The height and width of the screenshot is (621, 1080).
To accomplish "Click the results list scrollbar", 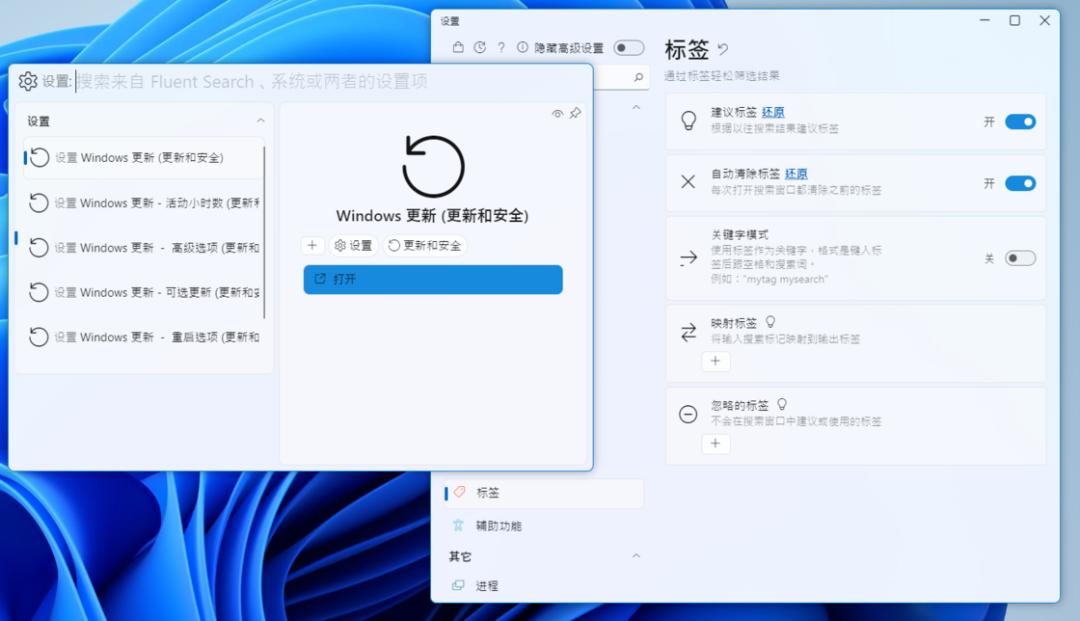I will coord(264,232).
